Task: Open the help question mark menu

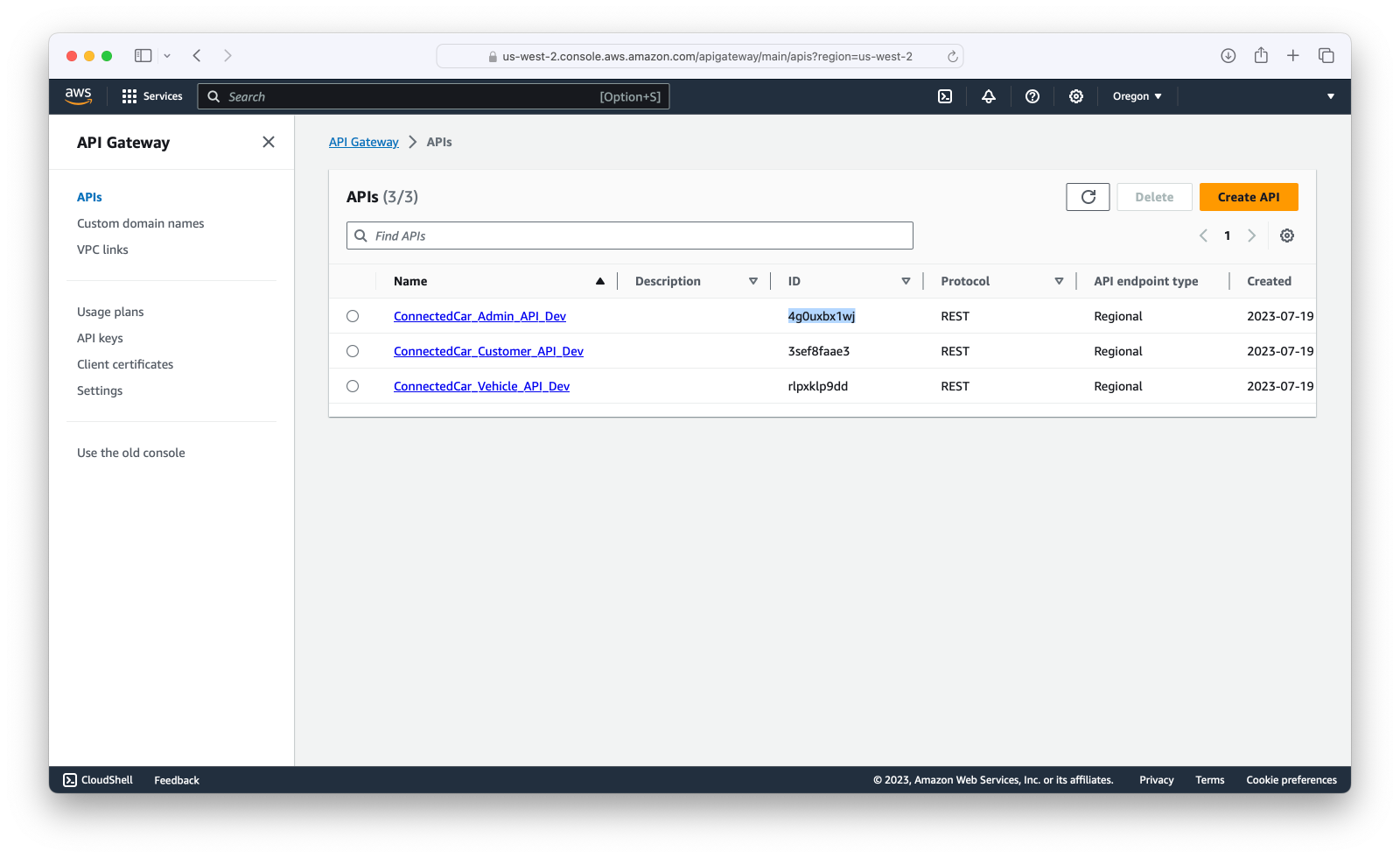Action: click(x=1032, y=96)
